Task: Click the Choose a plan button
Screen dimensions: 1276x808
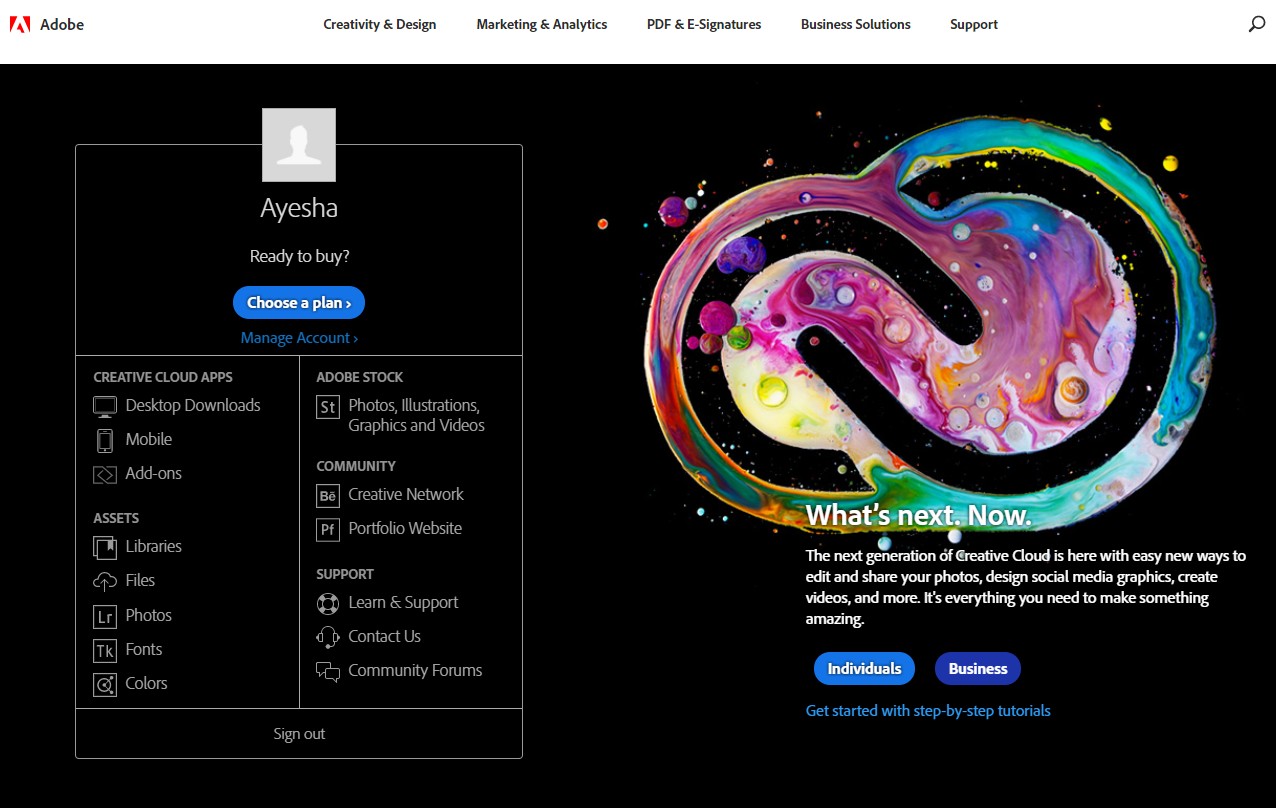Action: (298, 302)
